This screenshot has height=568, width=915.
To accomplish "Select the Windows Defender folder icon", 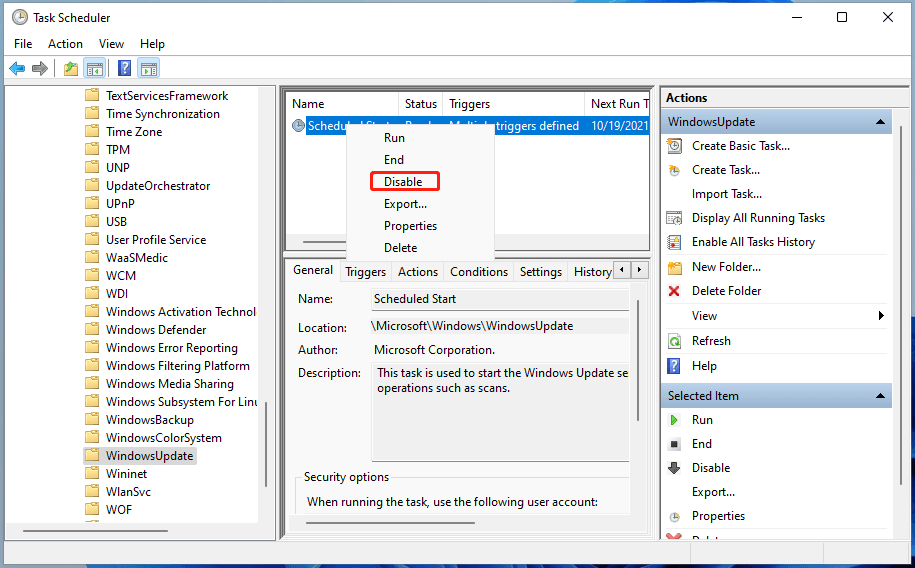I will [92, 329].
